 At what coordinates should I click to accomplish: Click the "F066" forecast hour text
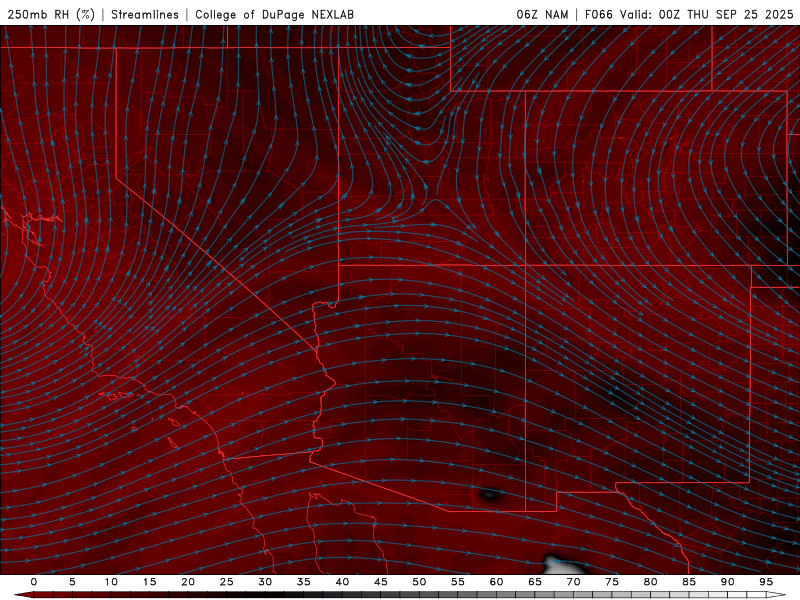(598, 14)
